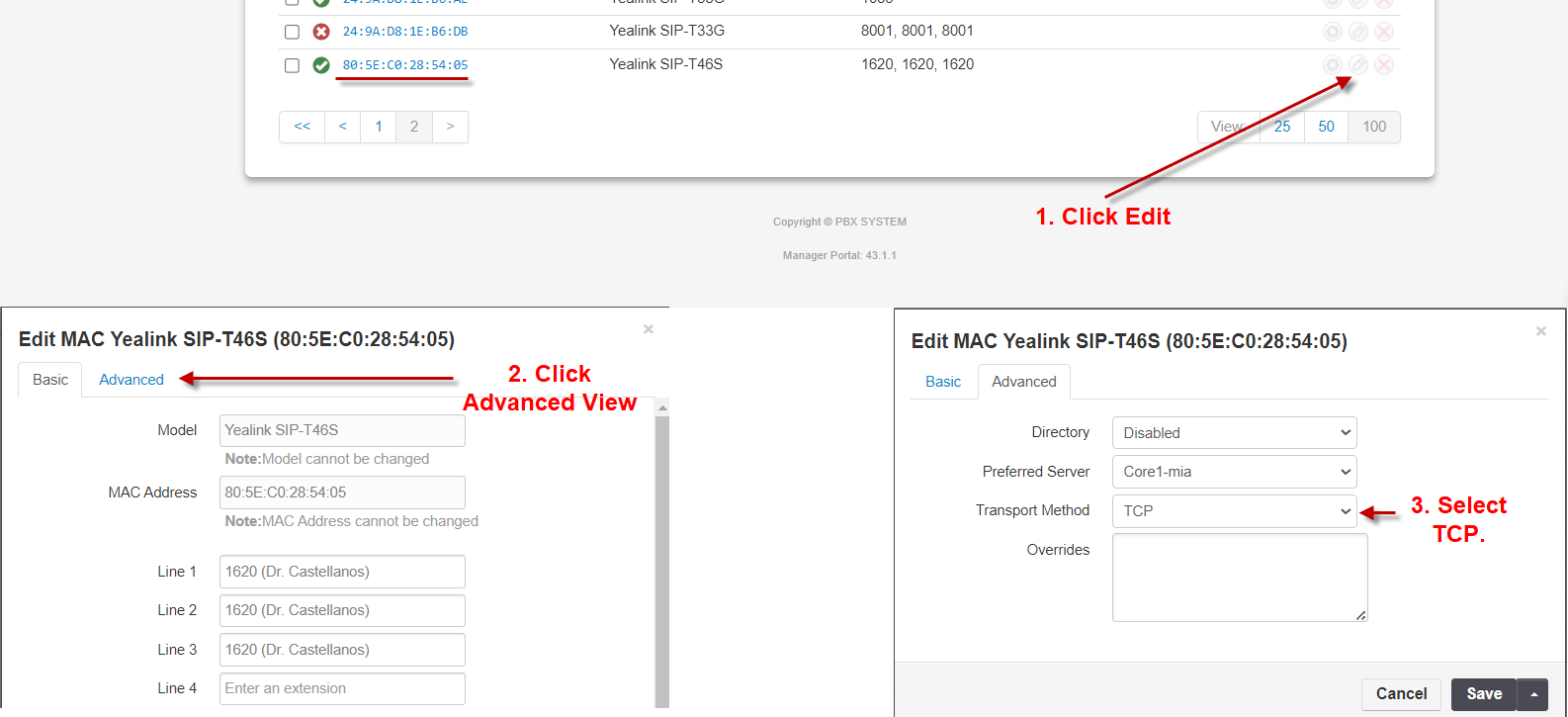This screenshot has width=1568, height=717.
Task: Click the delete icon for 80:5E:C0:28:54:05
Action: click(x=1384, y=65)
